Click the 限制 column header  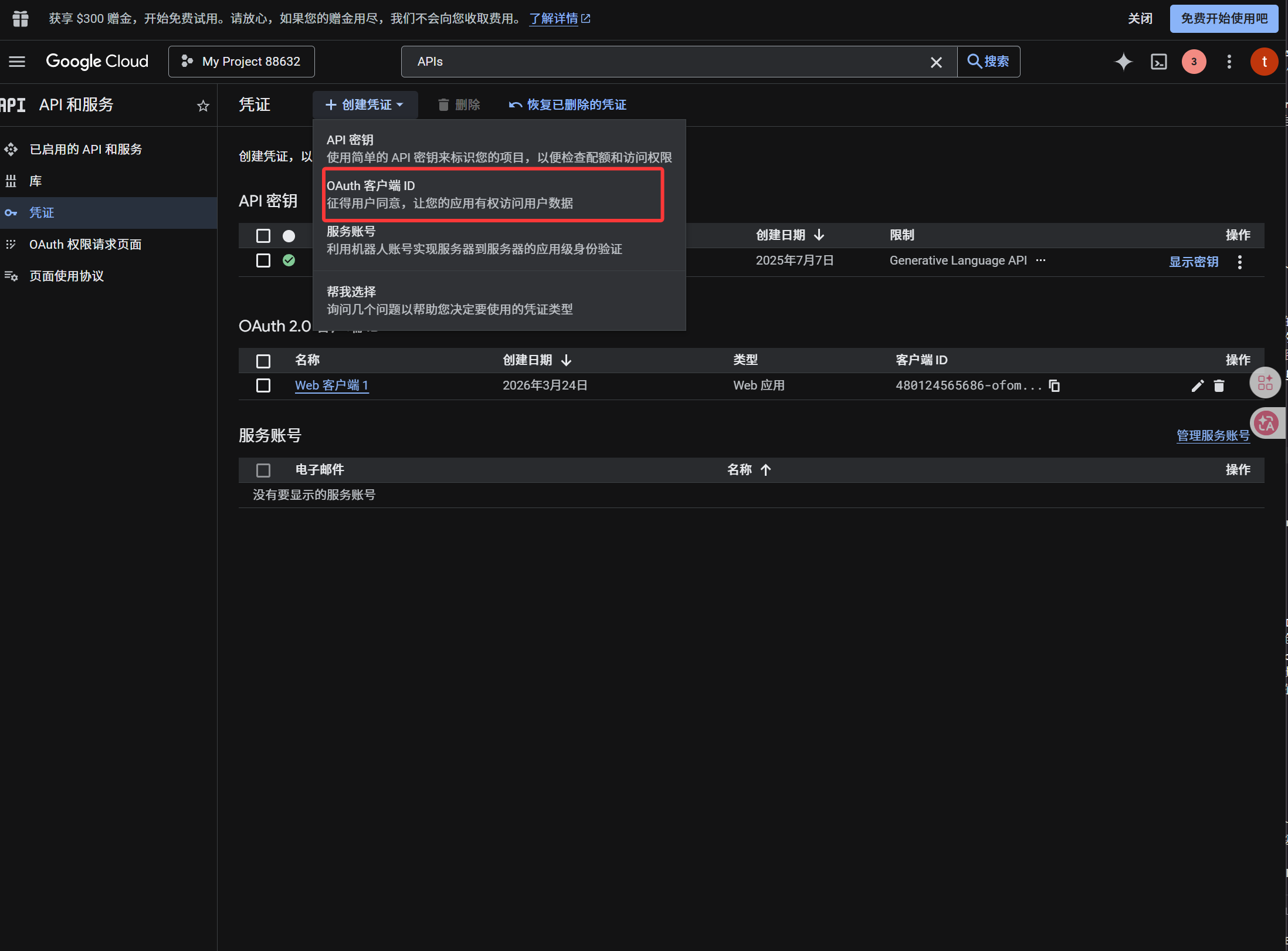[x=902, y=235]
